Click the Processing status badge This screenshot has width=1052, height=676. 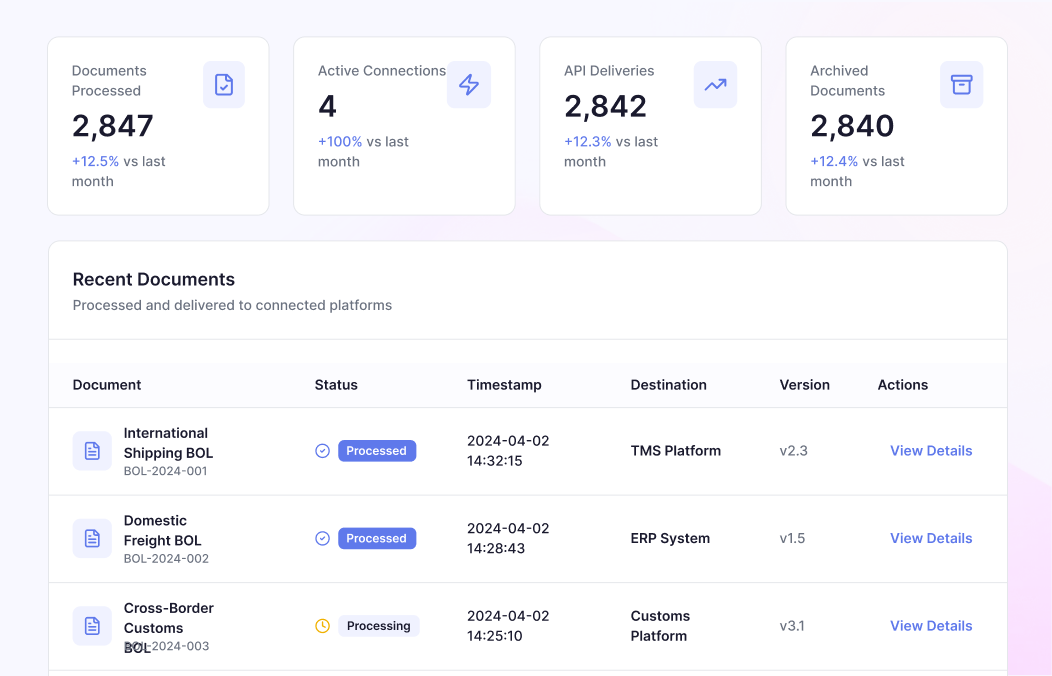click(379, 626)
